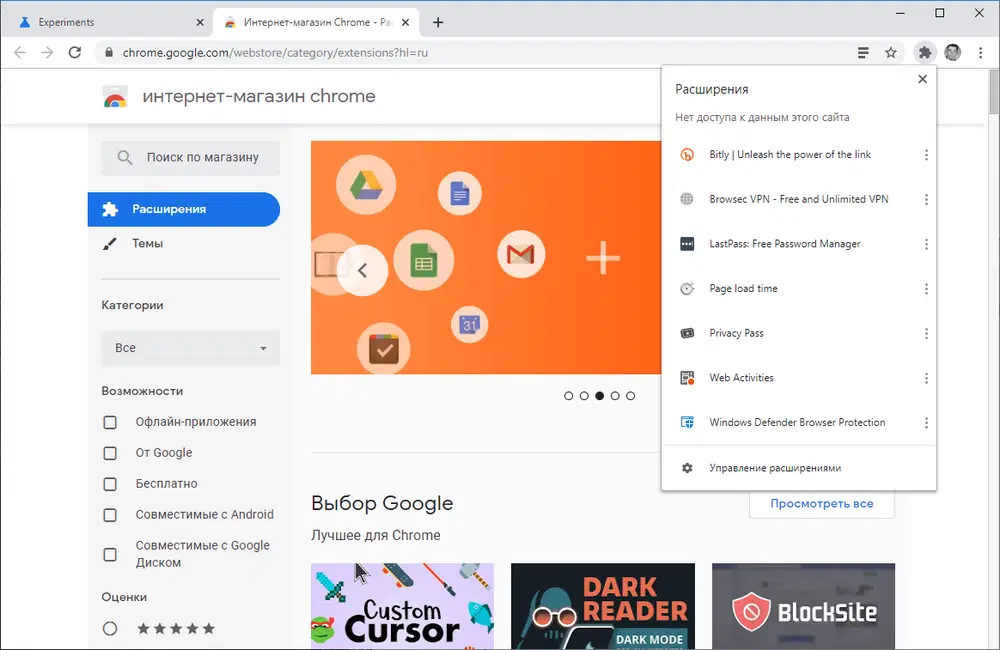This screenshot has width=1000, height=650.
Task: Open the media control playlist icon in toolbar
Action: click(863, 52)
